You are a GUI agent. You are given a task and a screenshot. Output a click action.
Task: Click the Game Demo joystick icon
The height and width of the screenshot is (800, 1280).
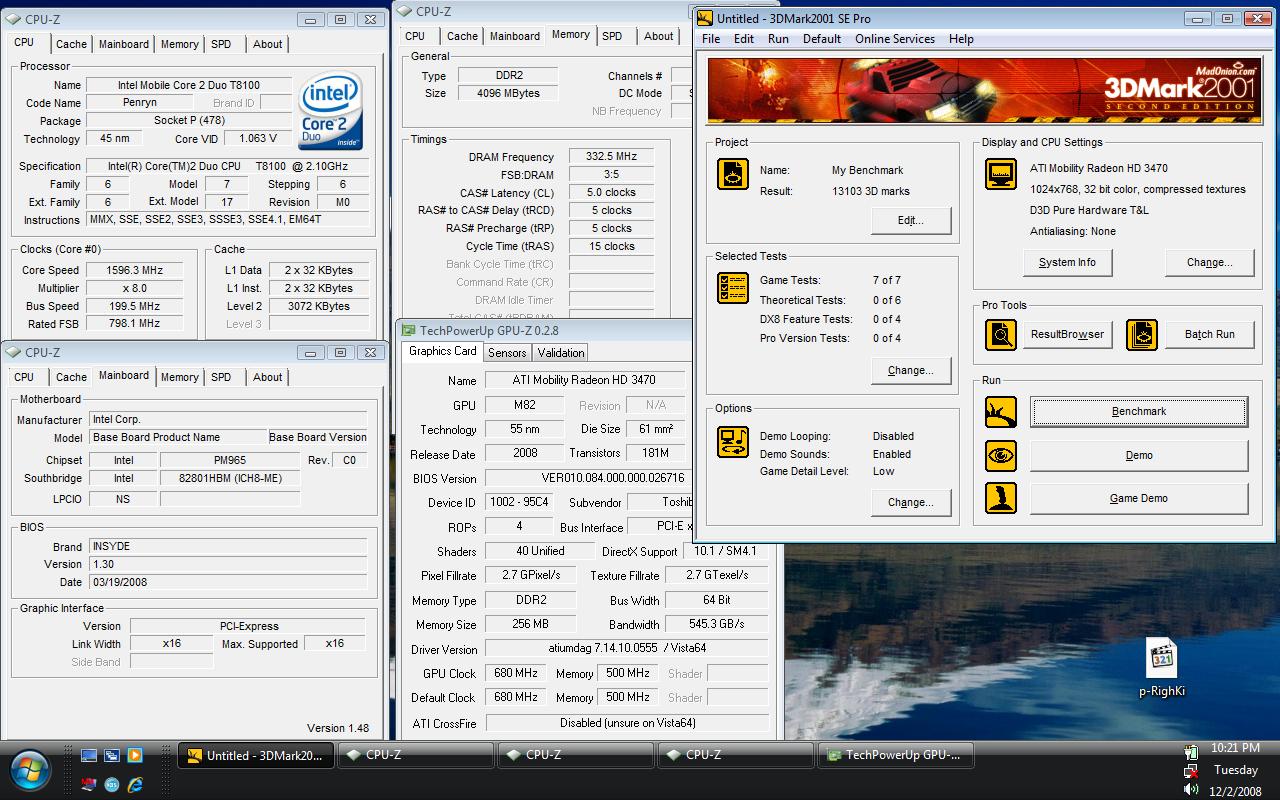pyautogui.click(x=1001, y=498)
